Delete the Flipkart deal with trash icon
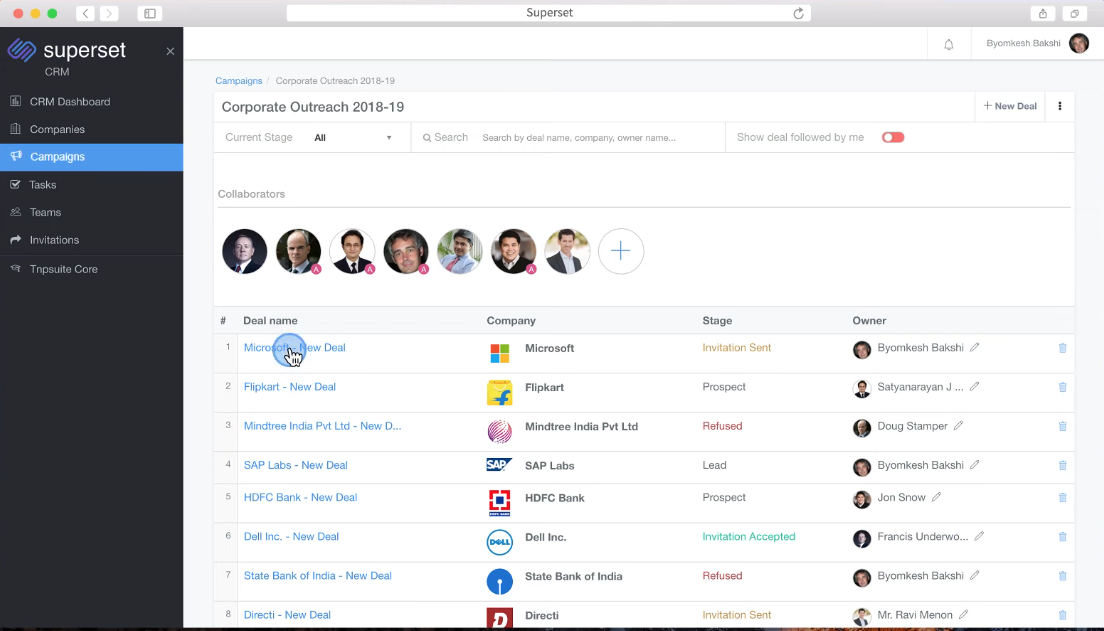 coord(1062,387)
